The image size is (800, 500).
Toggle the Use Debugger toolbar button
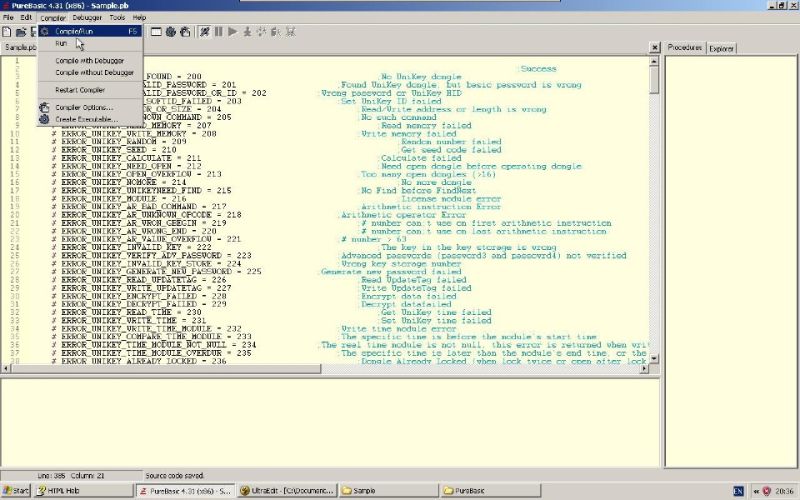point(205,32)
